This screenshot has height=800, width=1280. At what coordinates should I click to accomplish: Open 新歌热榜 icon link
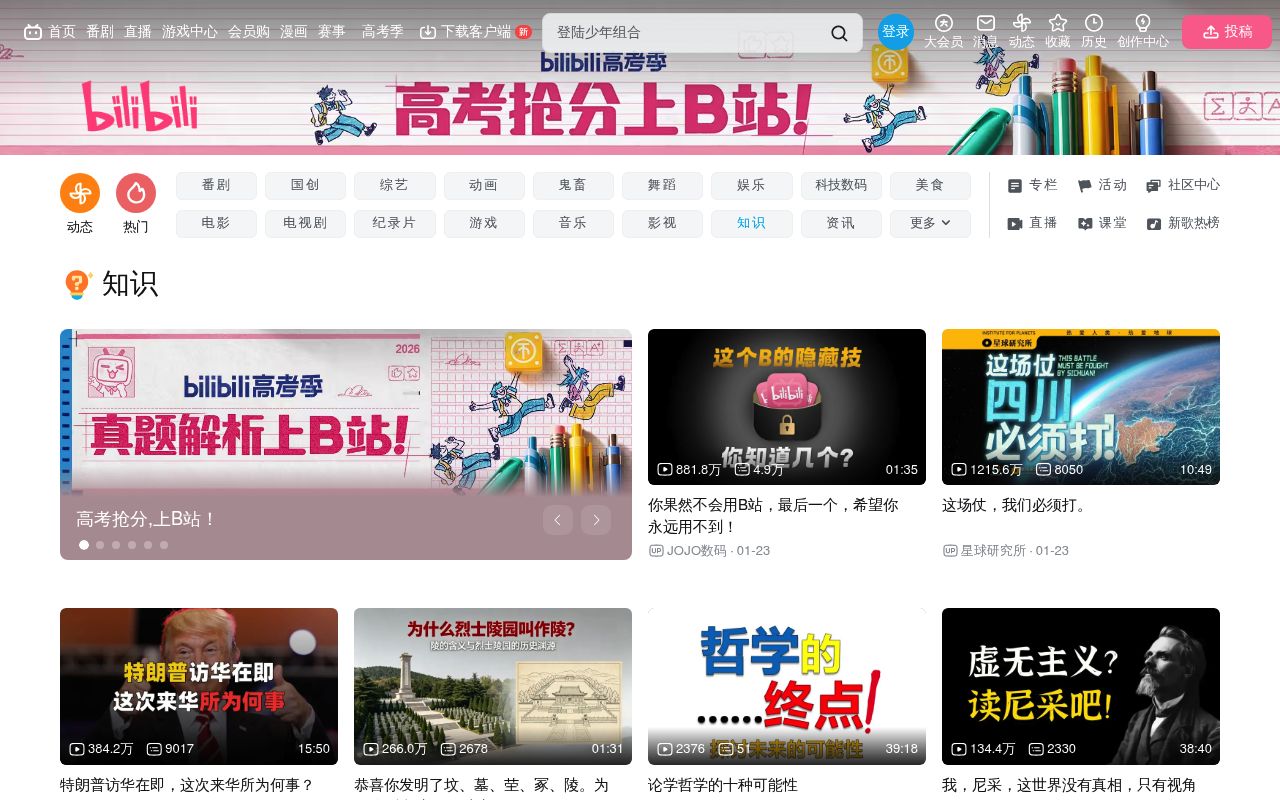1153,224
